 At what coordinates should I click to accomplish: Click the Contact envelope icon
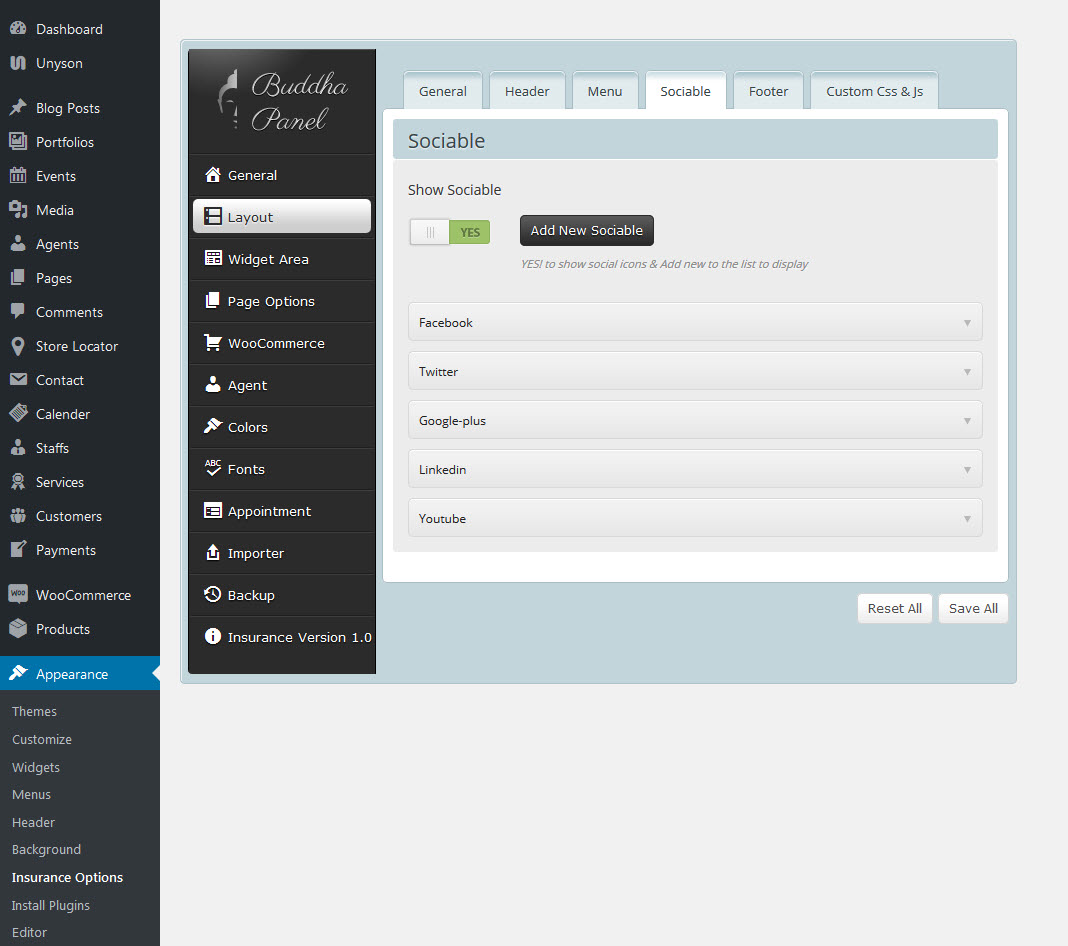pyautogui.click(x=18, y=379)
